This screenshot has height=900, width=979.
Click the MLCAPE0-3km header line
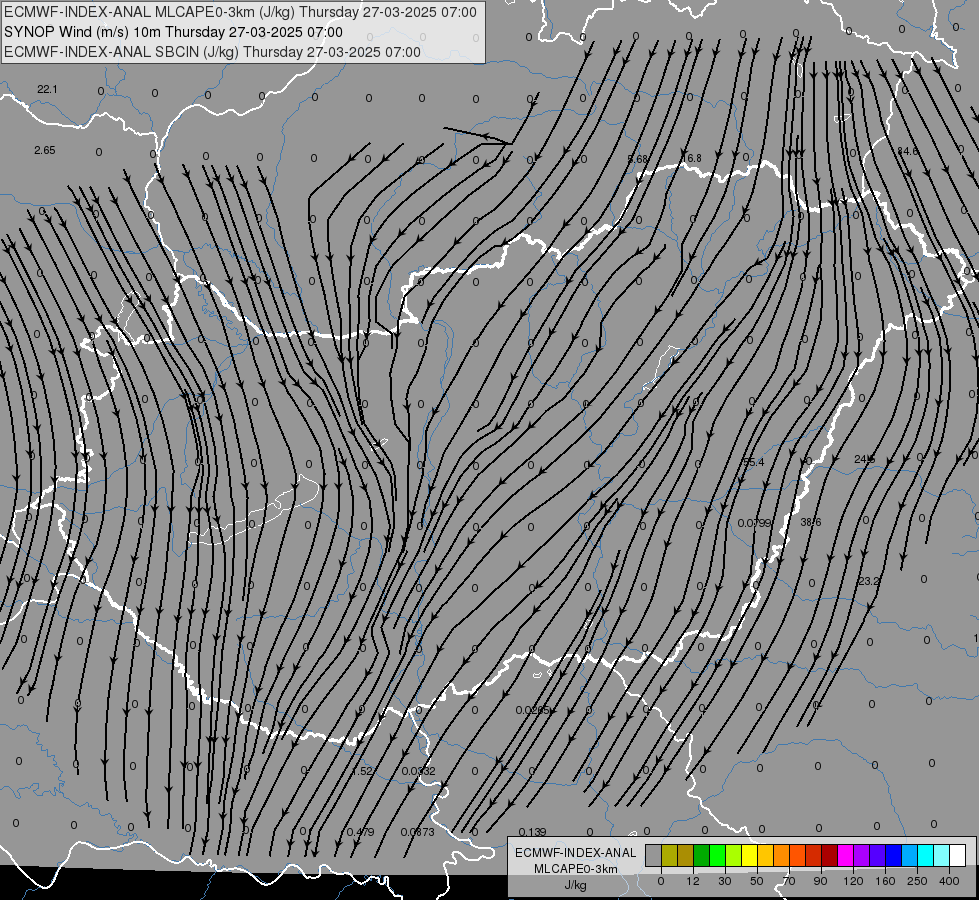(x=240, y=12)
